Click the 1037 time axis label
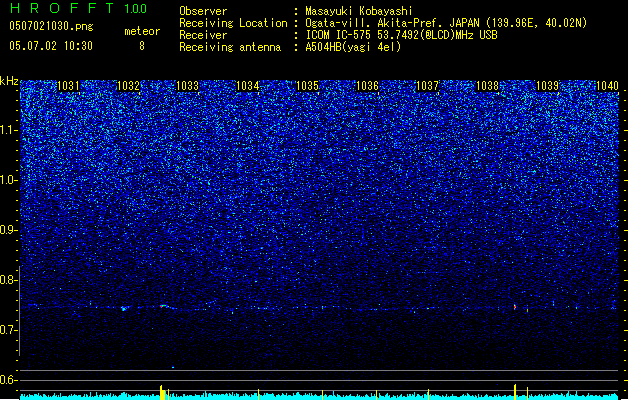The height and width of the screenshot is (400, 629). coord(428,86)
